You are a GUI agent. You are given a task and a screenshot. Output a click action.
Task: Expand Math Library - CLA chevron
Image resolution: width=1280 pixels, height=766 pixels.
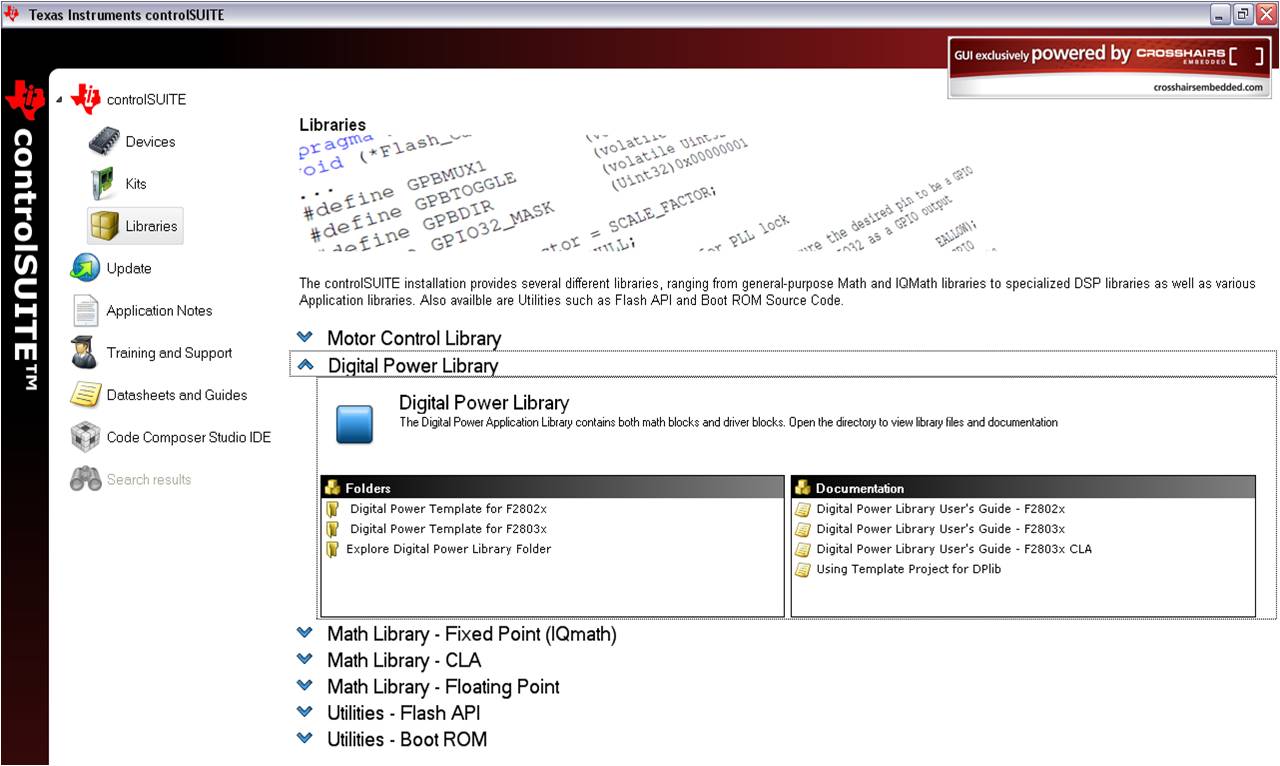(x=305, y=659)
